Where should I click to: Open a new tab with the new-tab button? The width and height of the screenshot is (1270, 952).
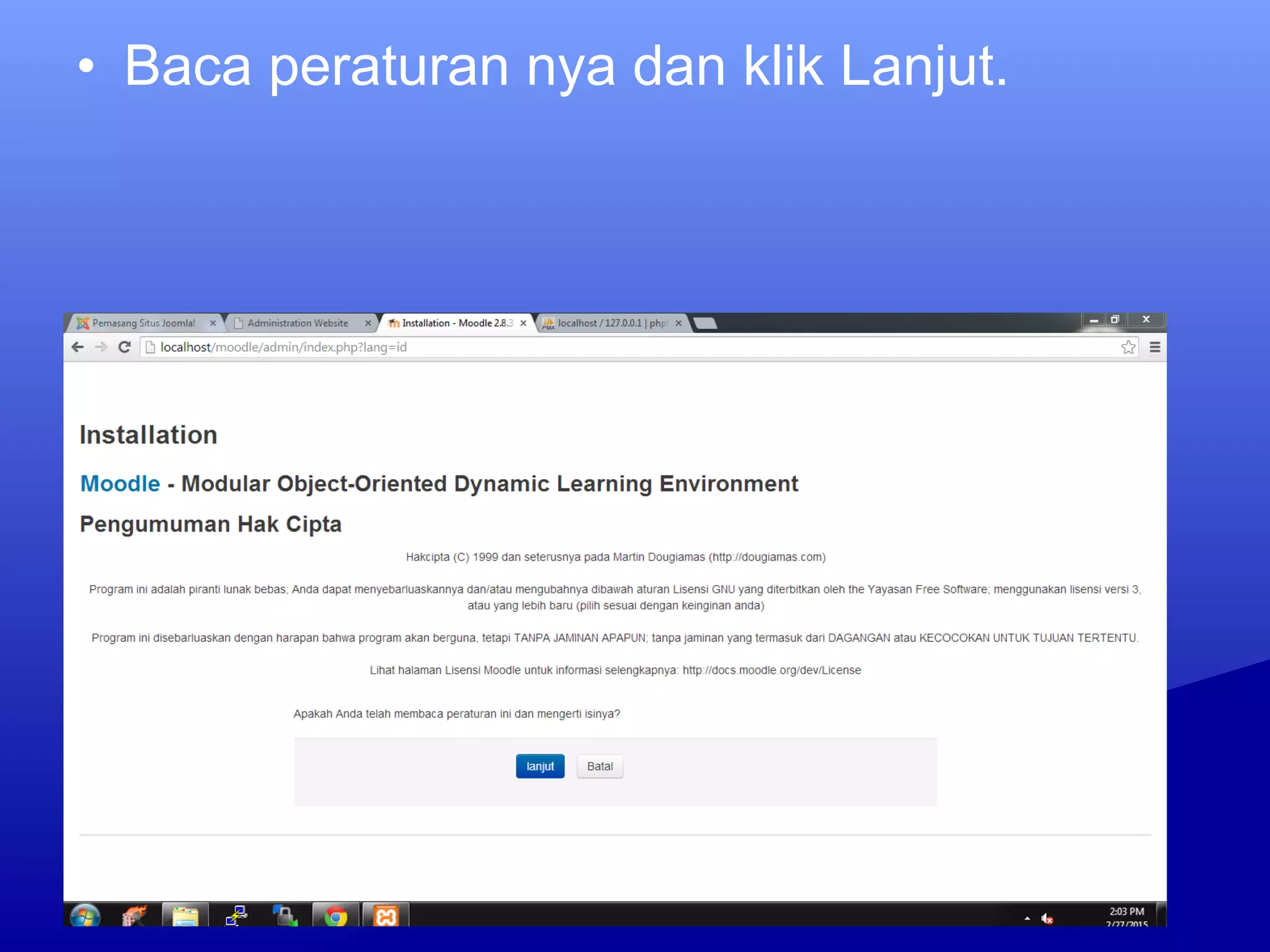tap(705, 323)
